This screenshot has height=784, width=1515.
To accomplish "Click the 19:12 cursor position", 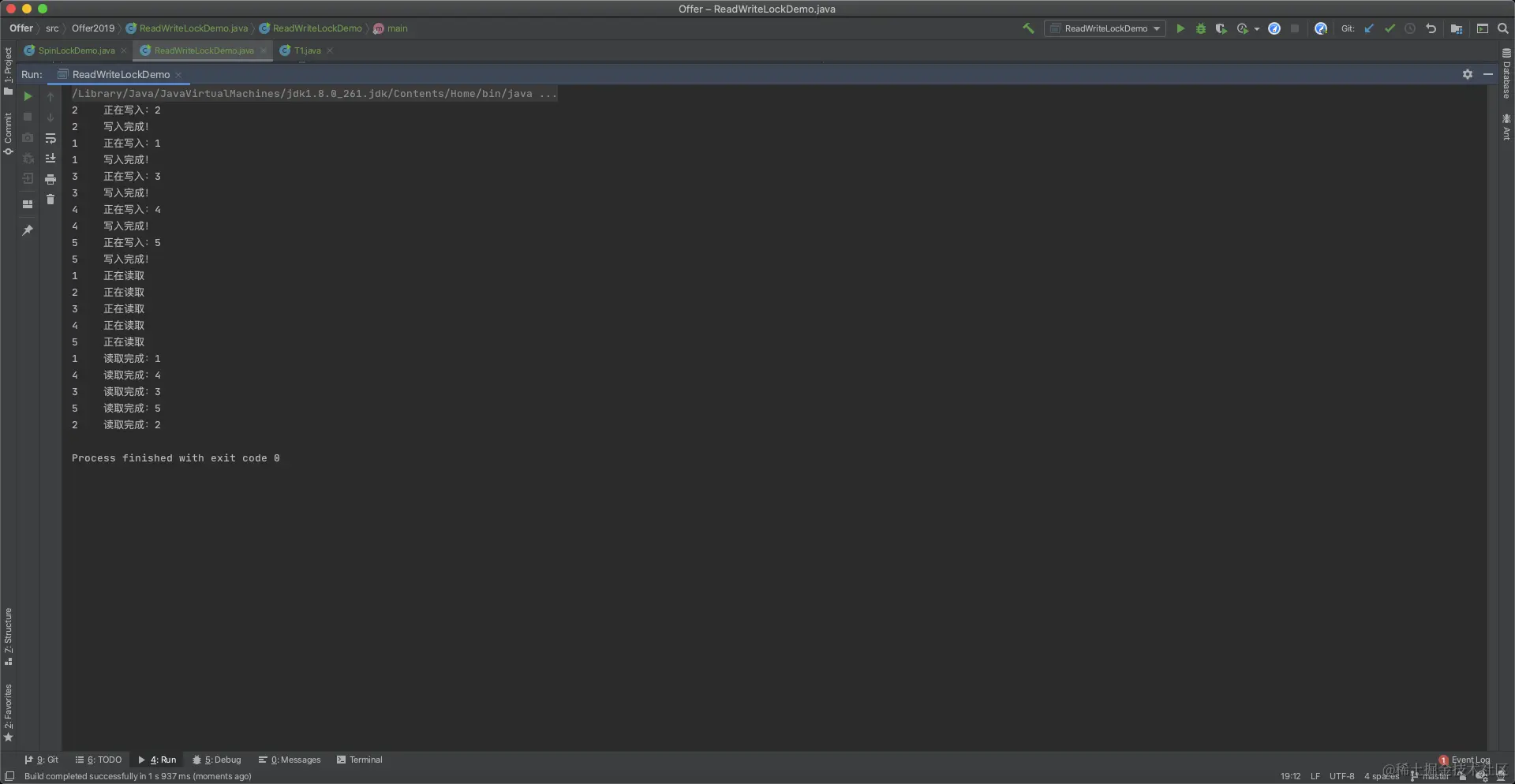I will (x=1290, y=776).
